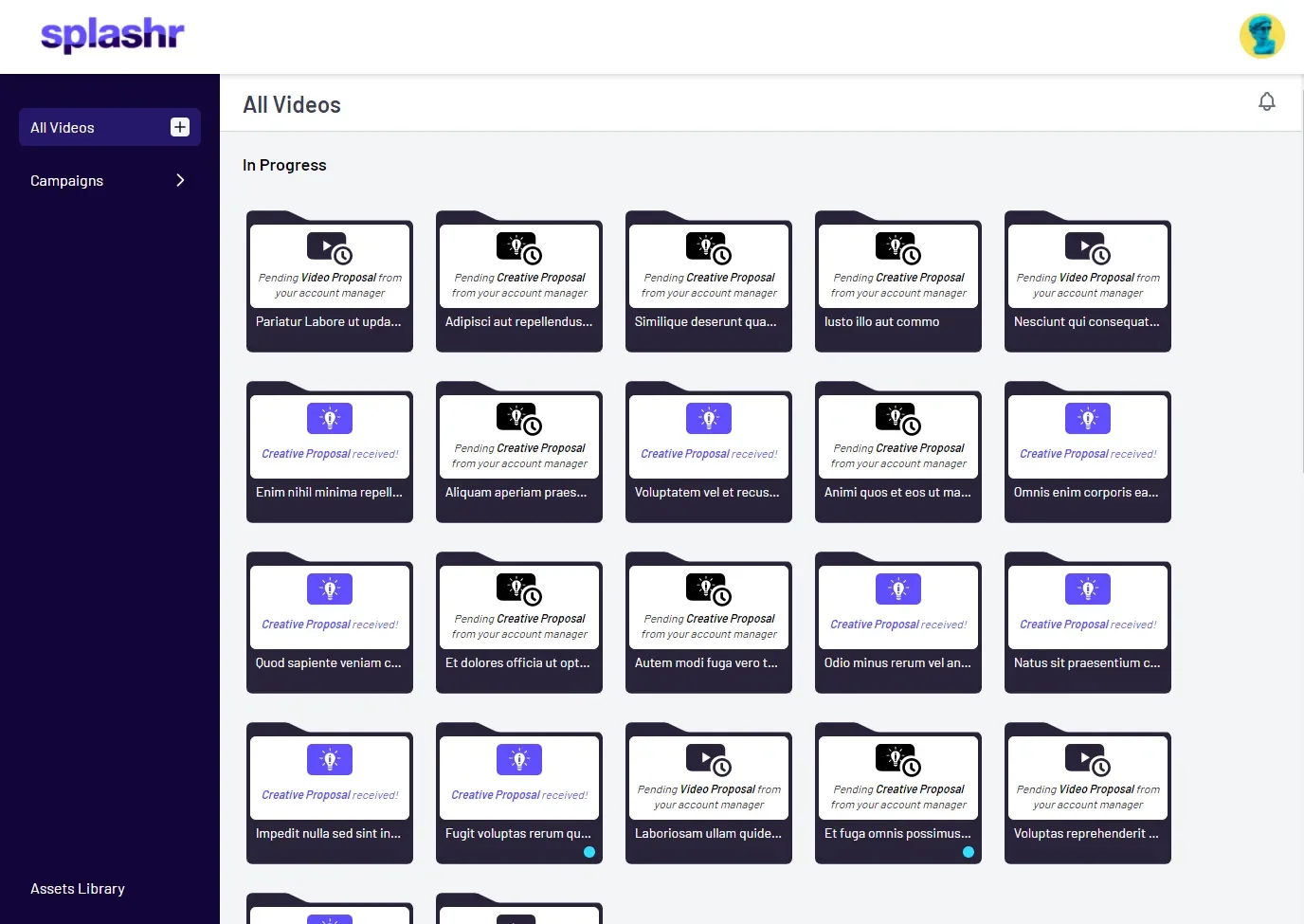The width and height of the screenshot is (1304, 924).
Task: Open the notifications bell
Action: point(1266,101)
